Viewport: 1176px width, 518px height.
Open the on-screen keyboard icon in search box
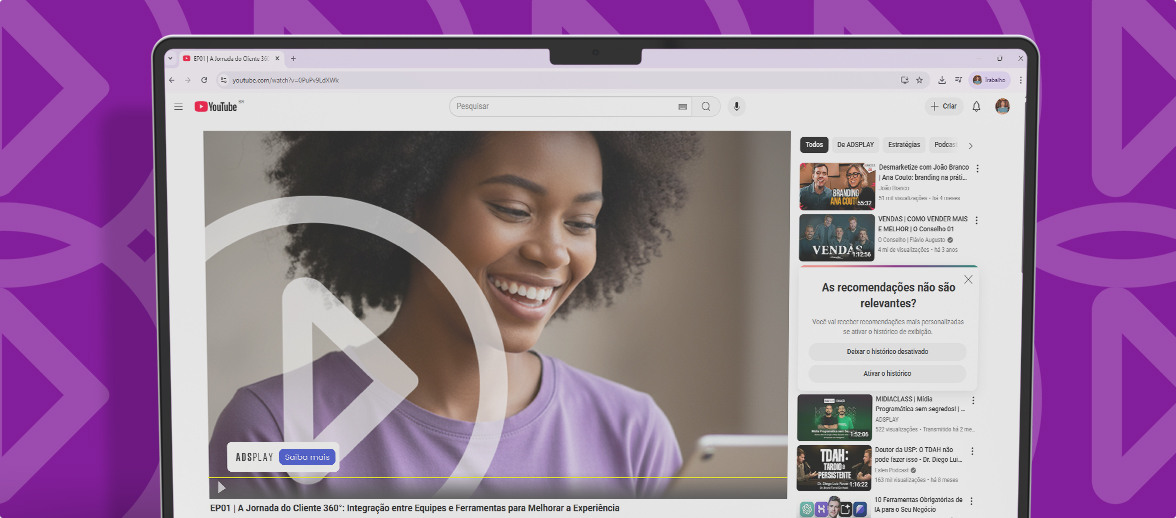[x=683, y=107]
